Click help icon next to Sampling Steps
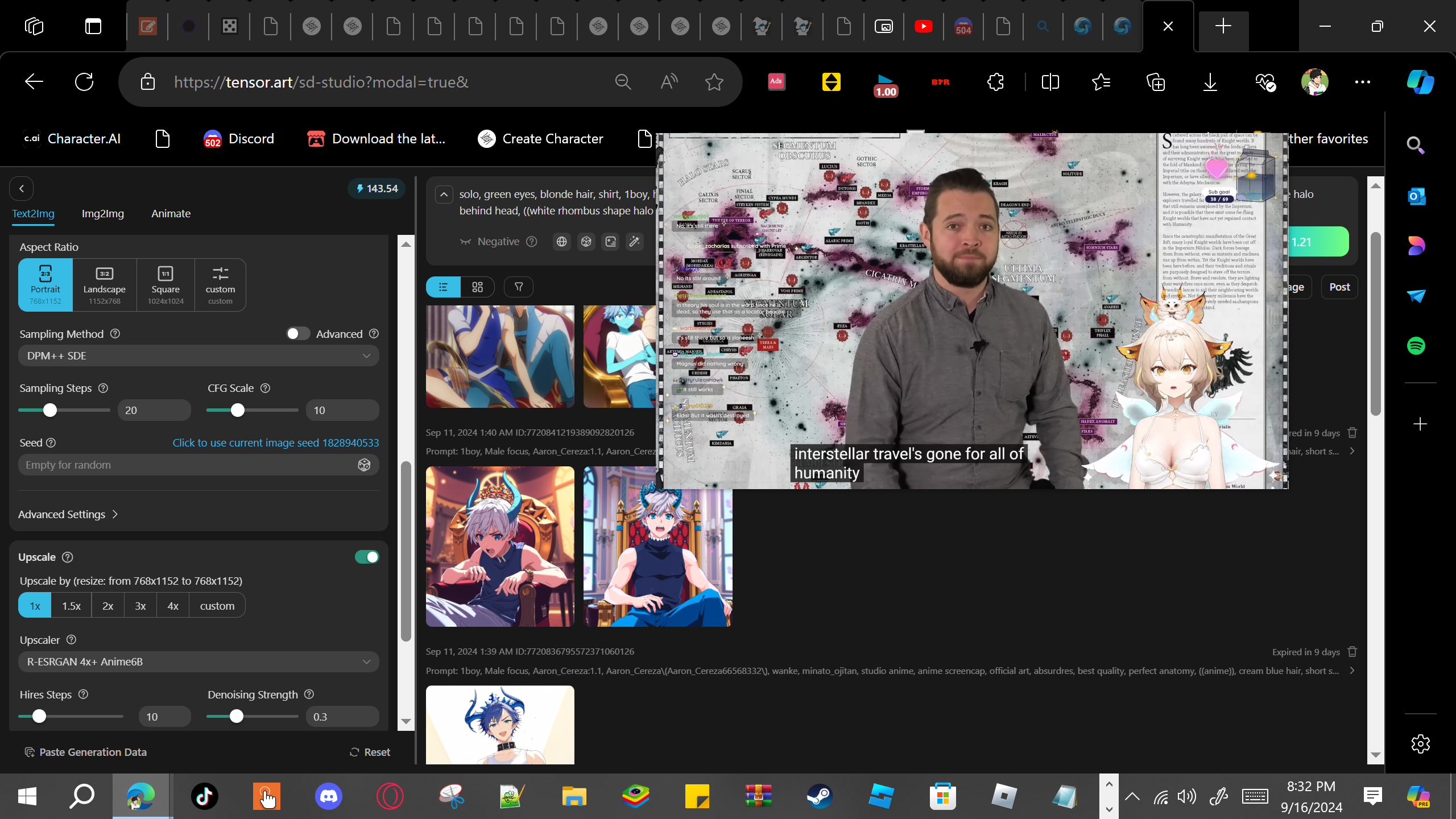1456x819 pixels. tap(103, 388)
